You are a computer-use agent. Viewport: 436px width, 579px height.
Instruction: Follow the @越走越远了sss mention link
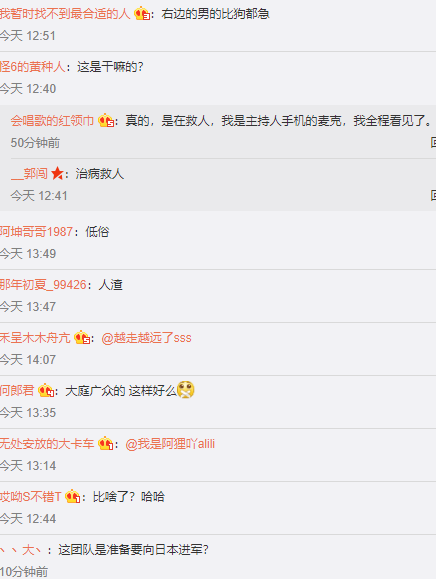click(x=146, y=338)
